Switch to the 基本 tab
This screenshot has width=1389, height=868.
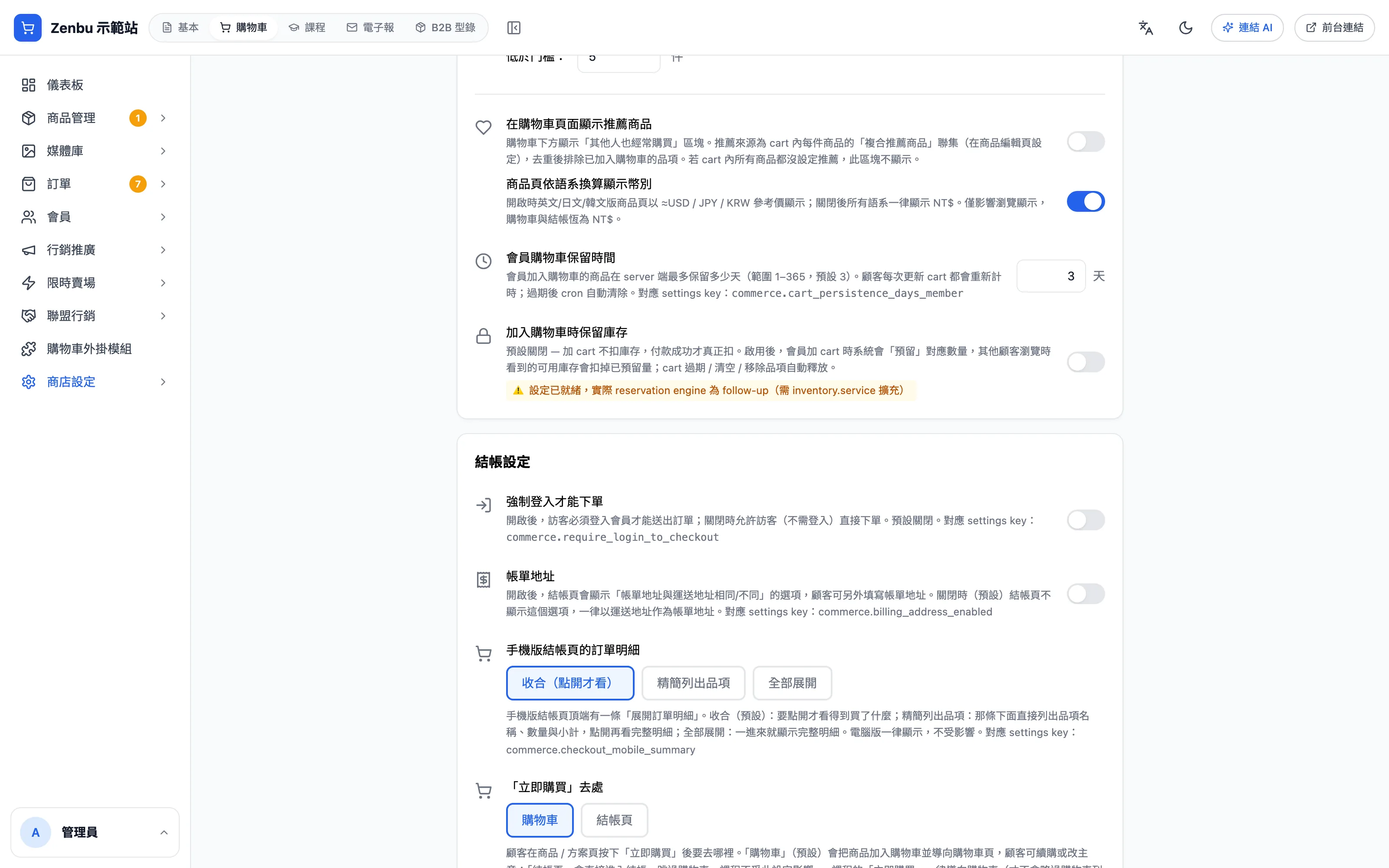180,27
